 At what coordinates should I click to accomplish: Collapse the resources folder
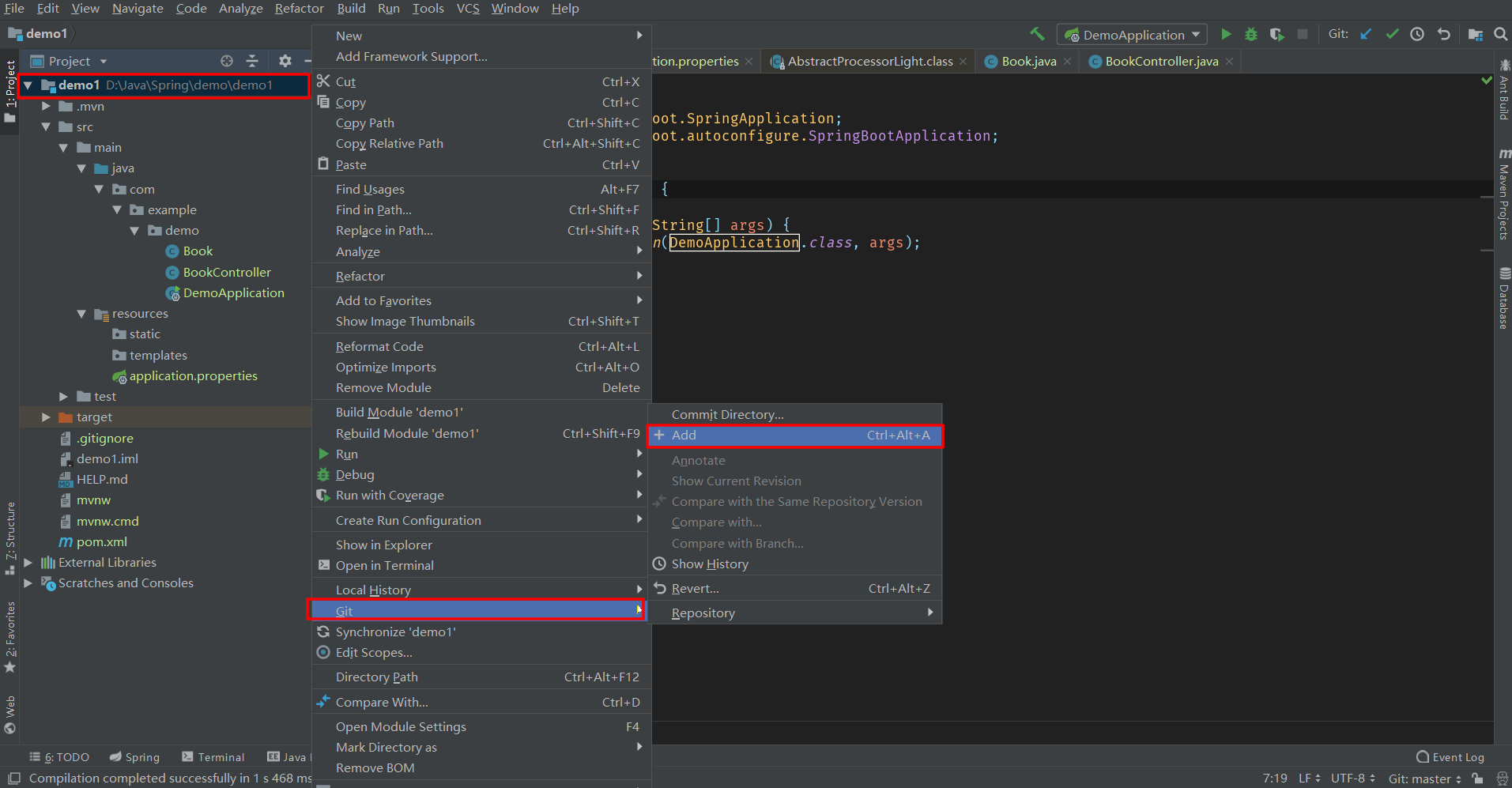[x=81, y=314]
